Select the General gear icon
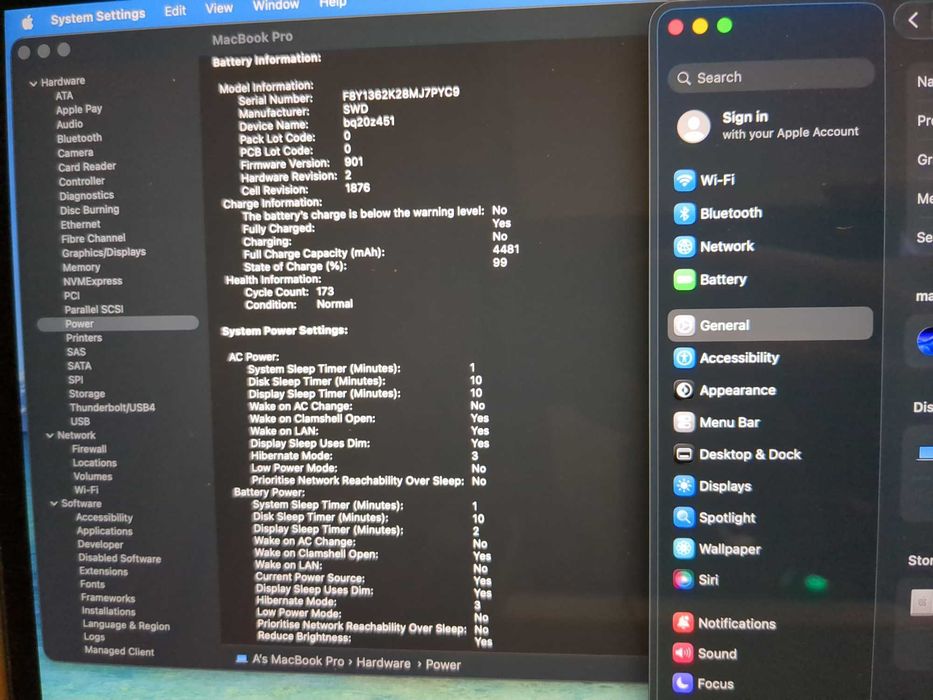Image resolution: width=933 pixels, height=700 pixels. (684, 325)
